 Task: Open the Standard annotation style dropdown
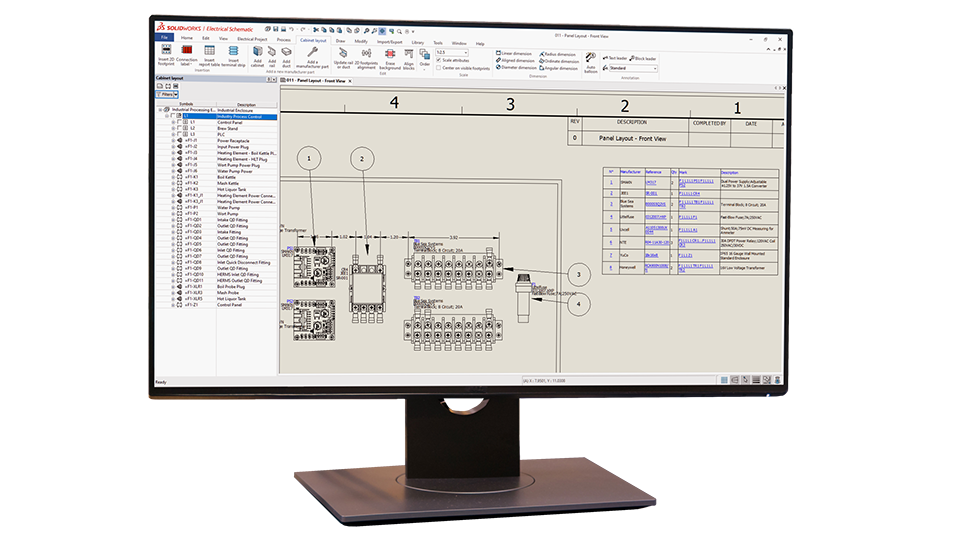(656, 69)
